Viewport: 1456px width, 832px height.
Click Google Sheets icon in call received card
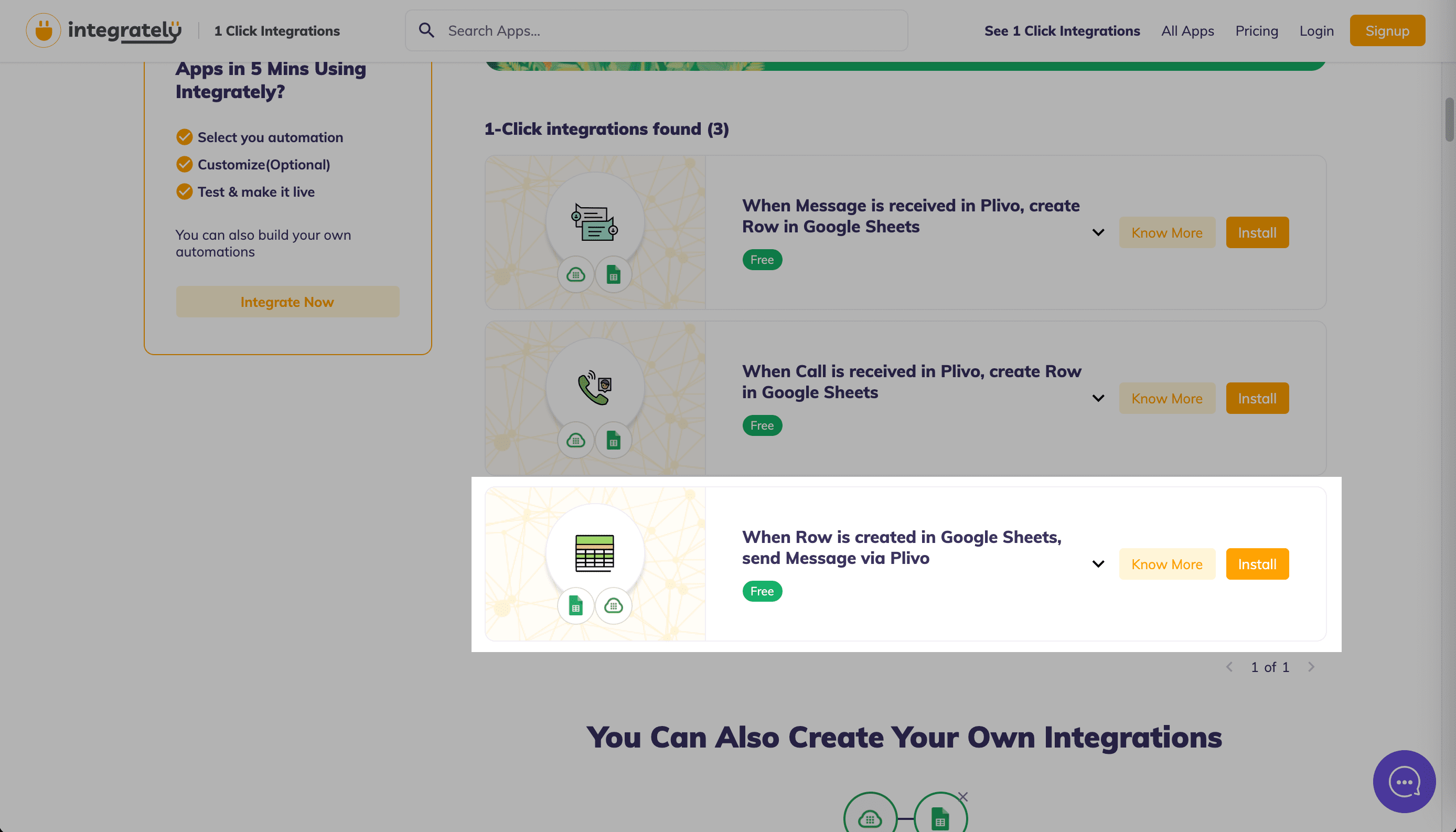click(x=614, y=441)
